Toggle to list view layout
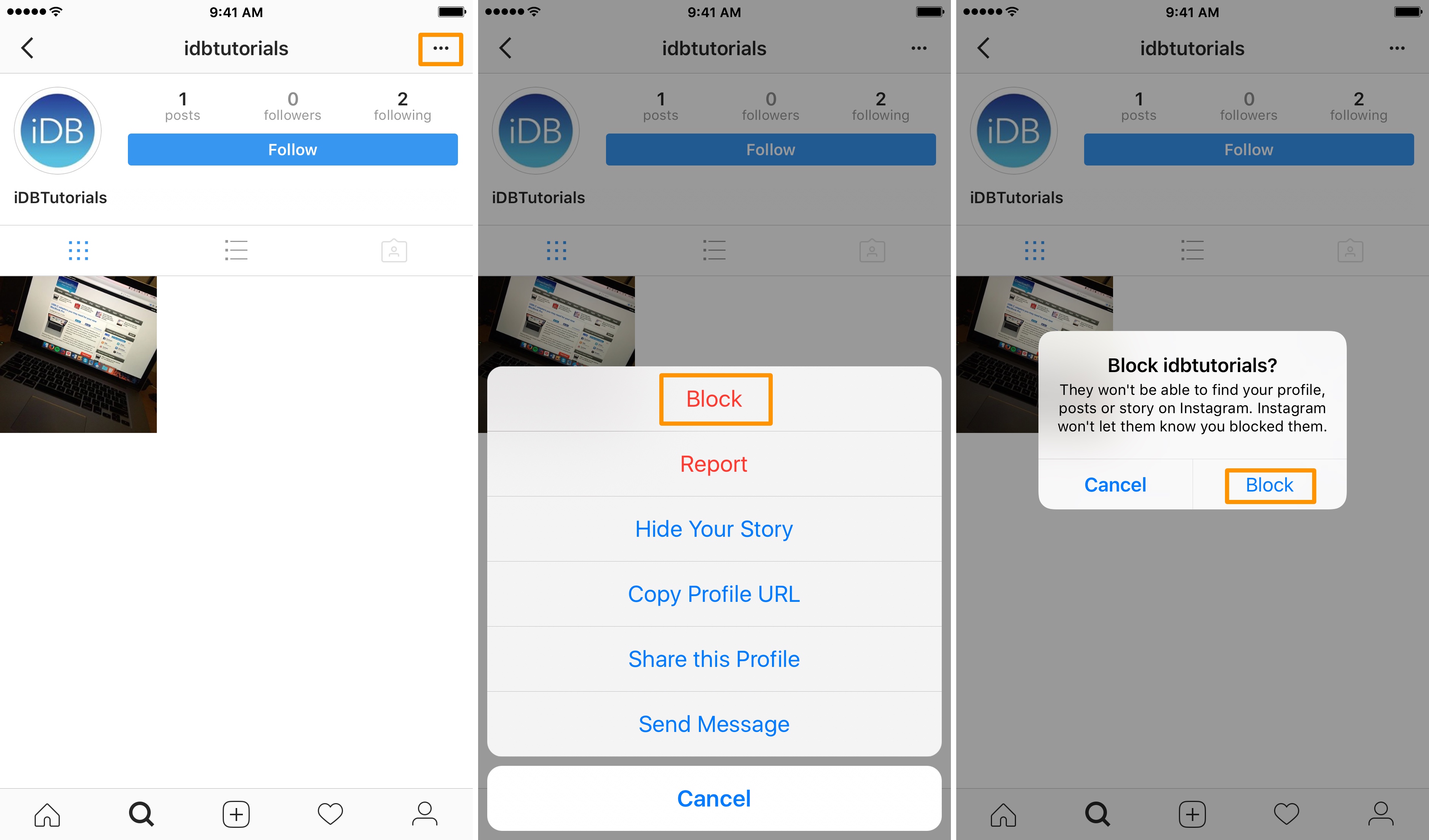1429x840 pixels. click(x=237, y=249)
